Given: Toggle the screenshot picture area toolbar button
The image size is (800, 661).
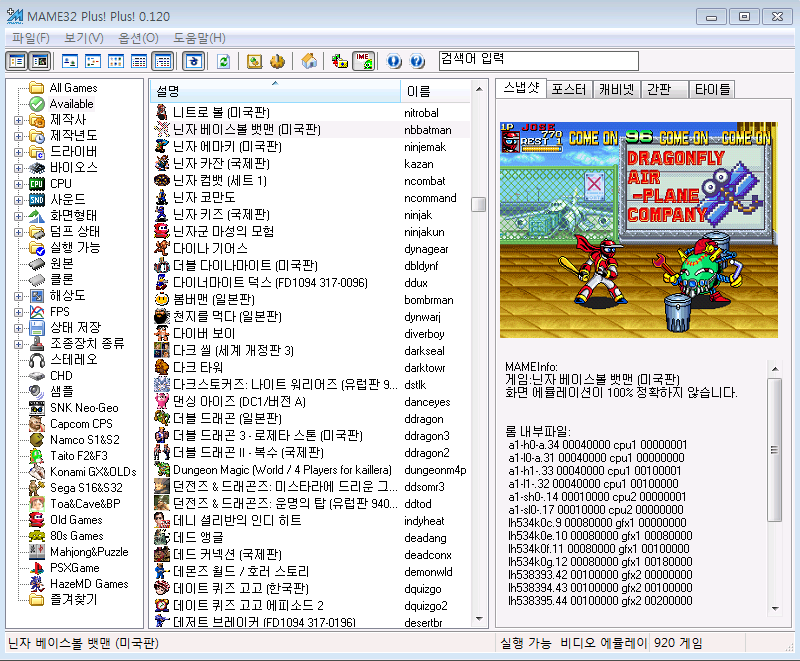Looking at the screenshot, I should click(x=40, y=62).
